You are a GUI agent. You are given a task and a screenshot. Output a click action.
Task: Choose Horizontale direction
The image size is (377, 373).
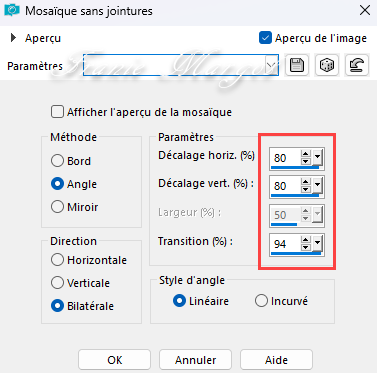tap(57, 260)
